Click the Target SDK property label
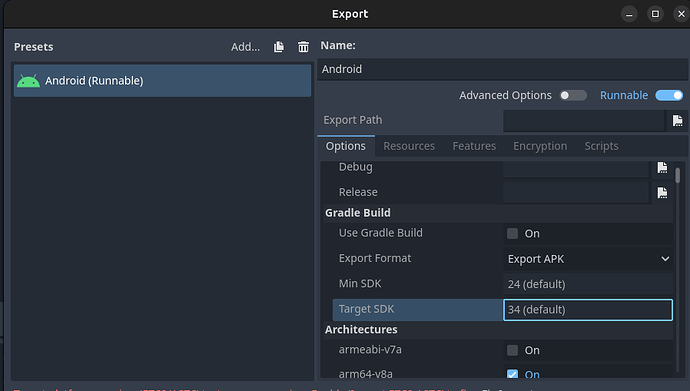The image size is (690, 391). 366,309
